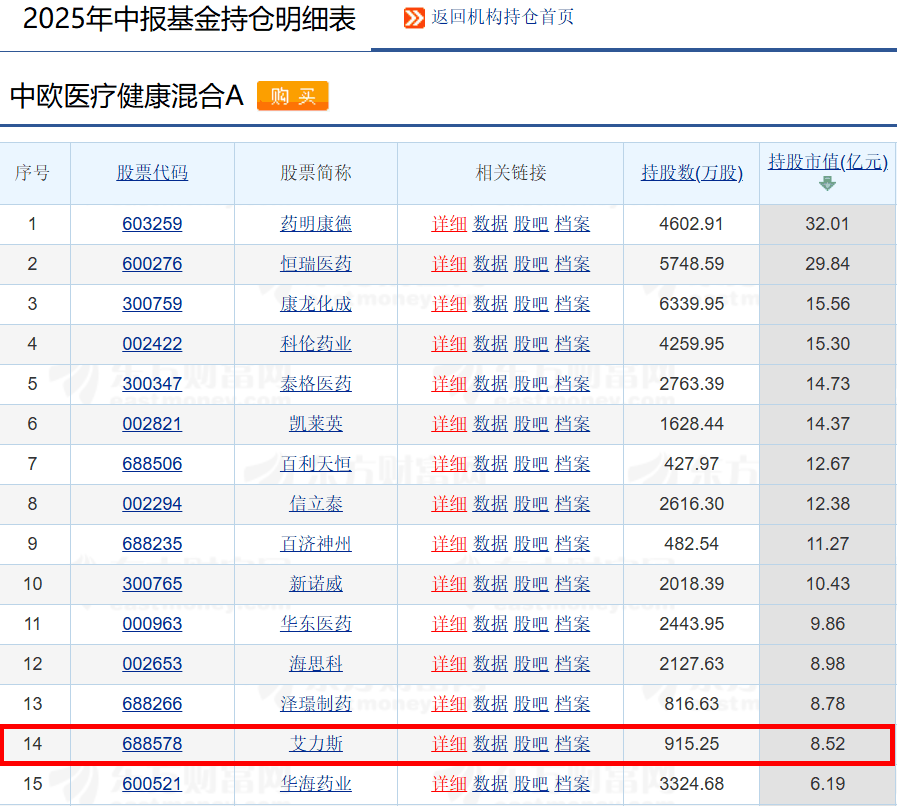Screen dimensions: 897x806
Task: Open 详细 link in 华东医药 row
Action: click(x=449, y=624)
